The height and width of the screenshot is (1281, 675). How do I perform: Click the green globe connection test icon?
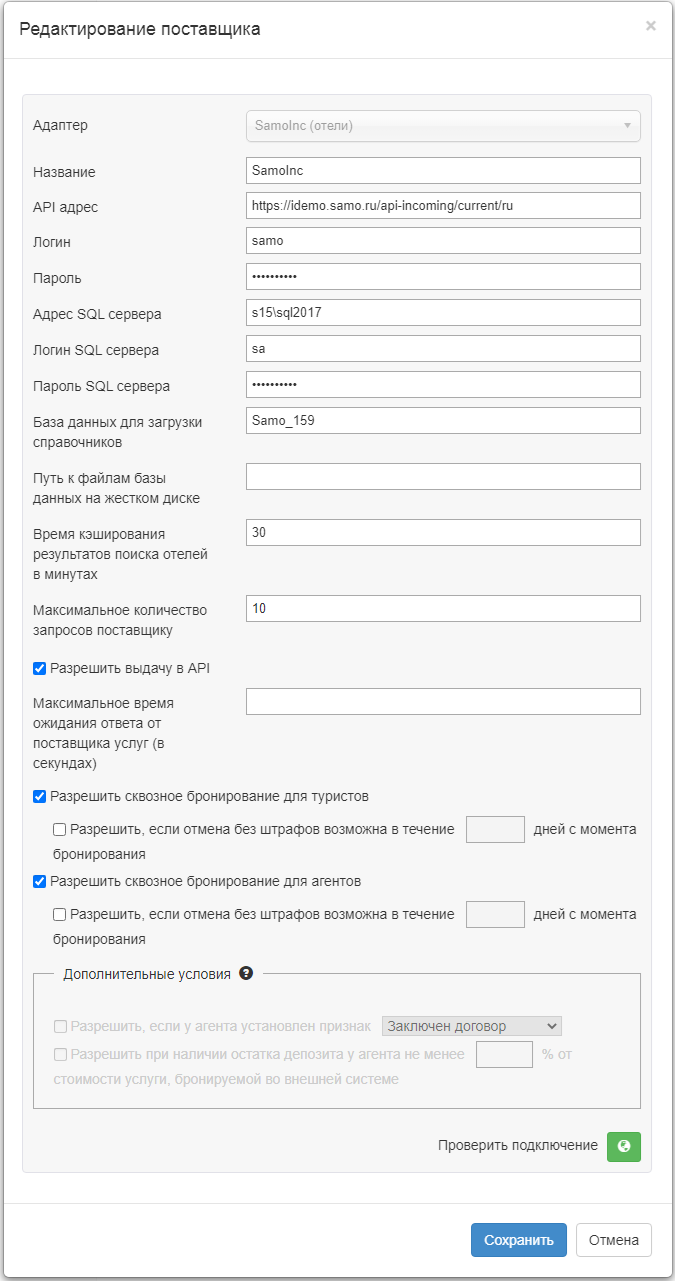coord(623,1146)
